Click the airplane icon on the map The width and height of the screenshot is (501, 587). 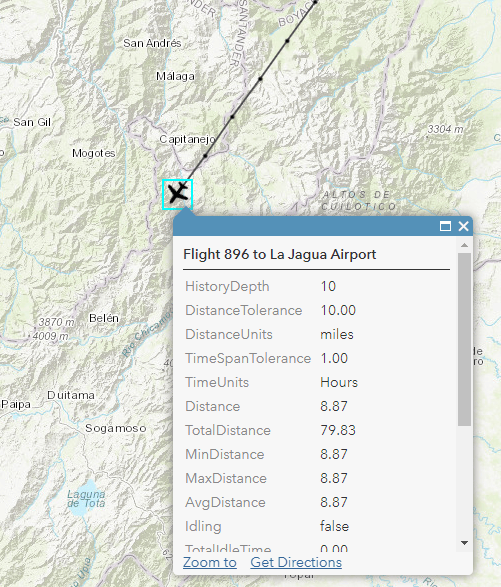(x=177, y=194)
